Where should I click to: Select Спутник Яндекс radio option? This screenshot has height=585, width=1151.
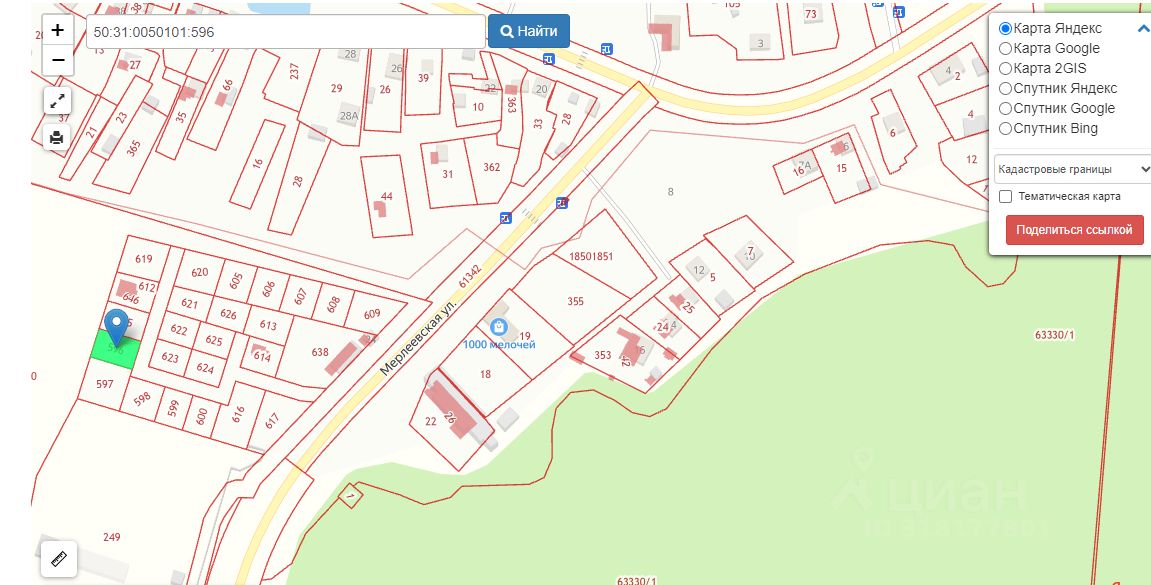click(x=1005, y=88)
